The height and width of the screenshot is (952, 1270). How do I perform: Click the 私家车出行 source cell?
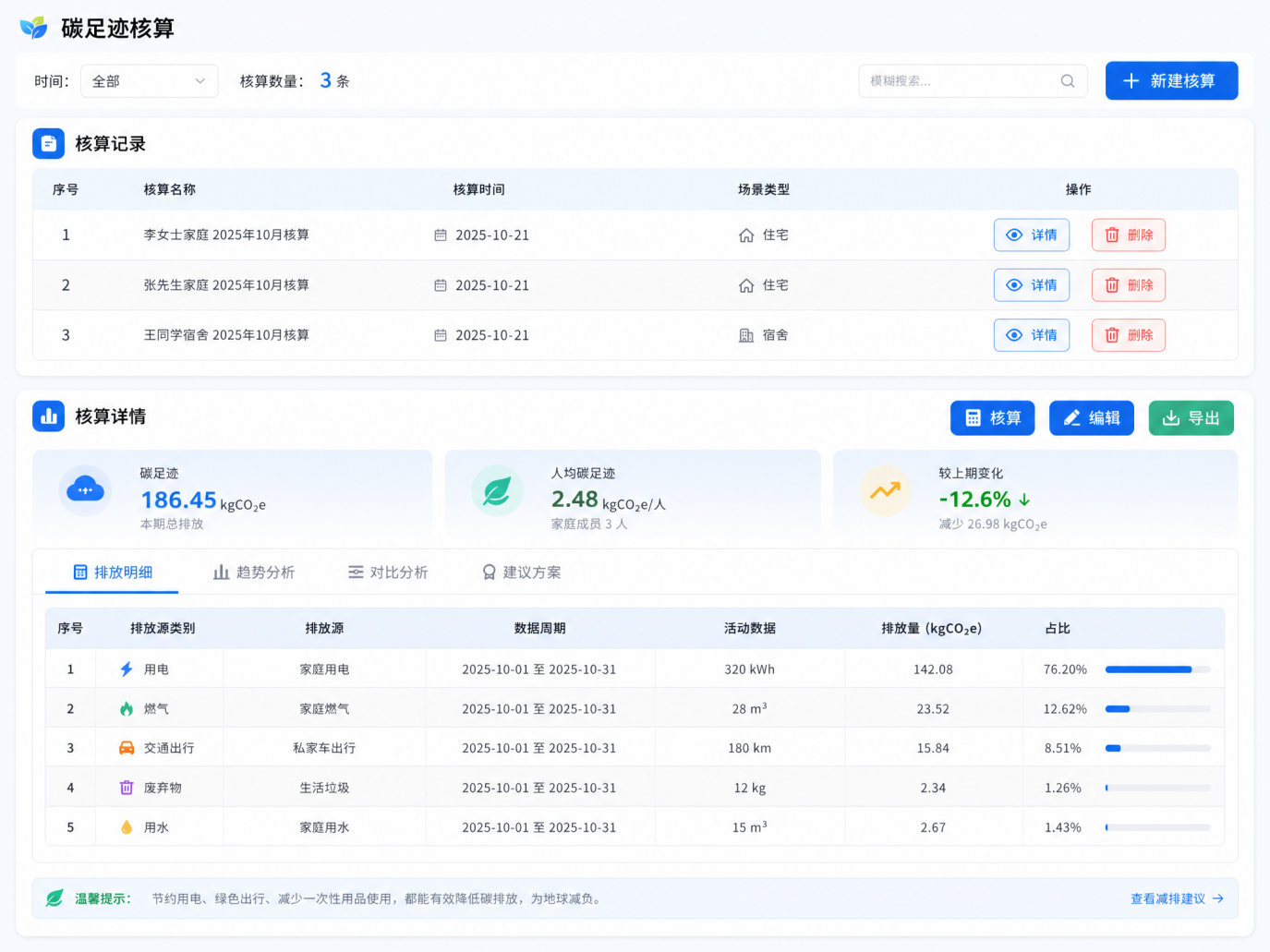click(324, 748)
